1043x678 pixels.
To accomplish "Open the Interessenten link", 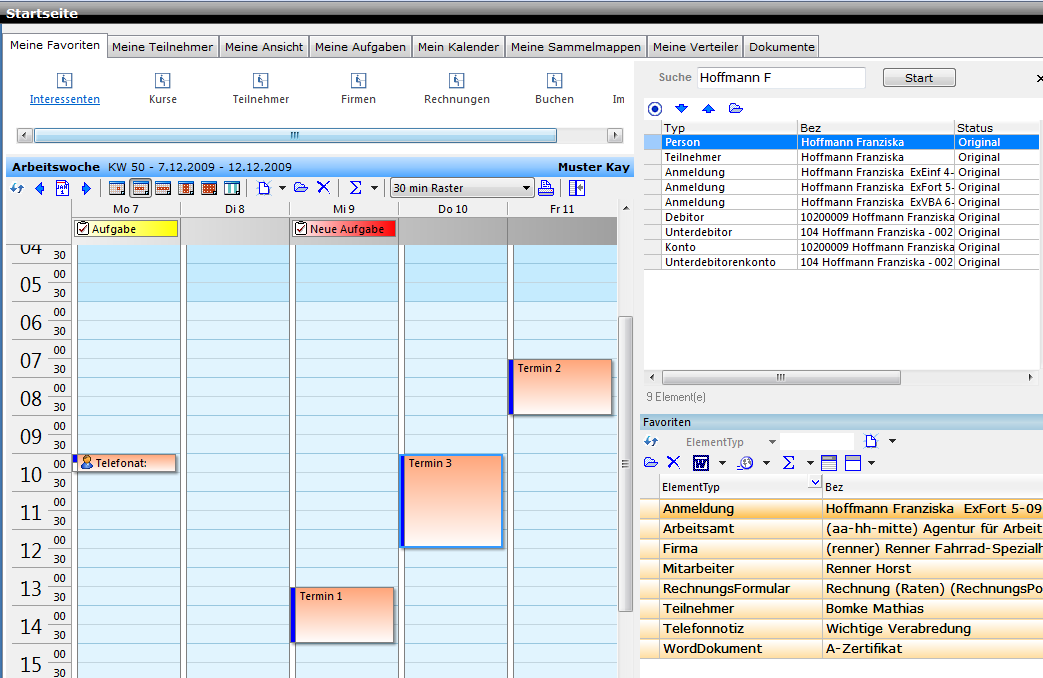I will (x=65, y=99).
